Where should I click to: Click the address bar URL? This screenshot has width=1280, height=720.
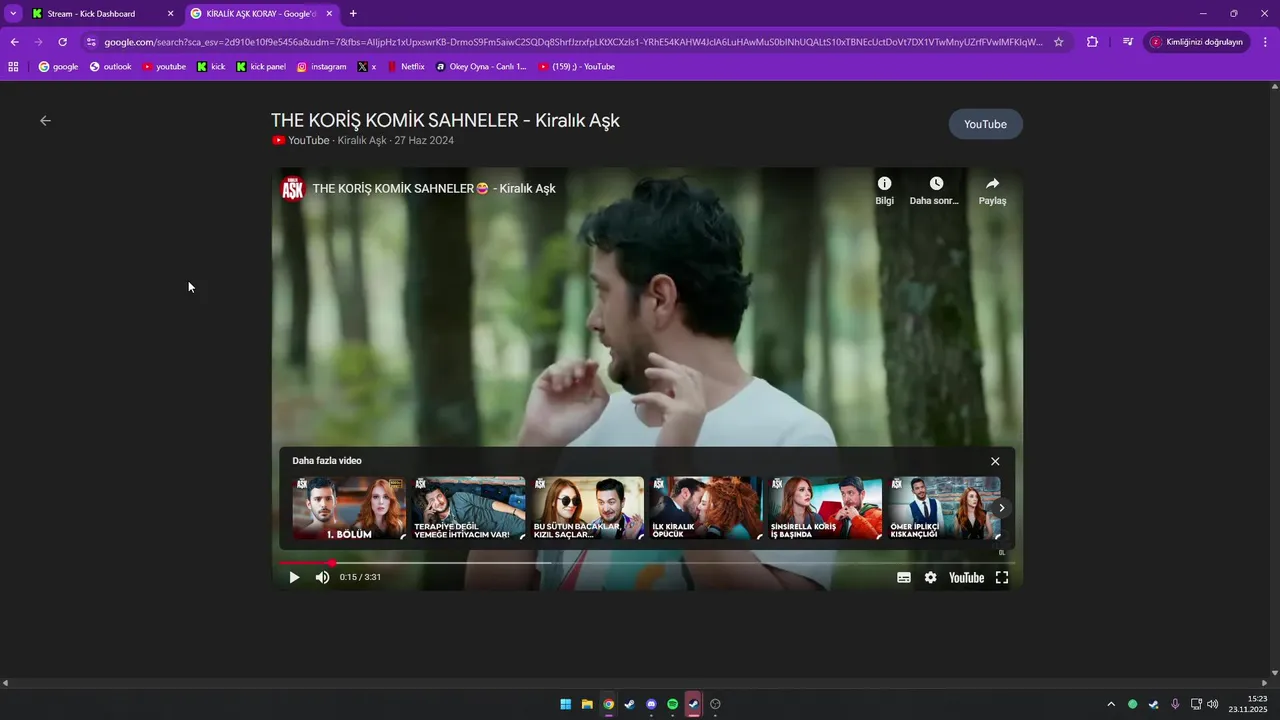574,42
